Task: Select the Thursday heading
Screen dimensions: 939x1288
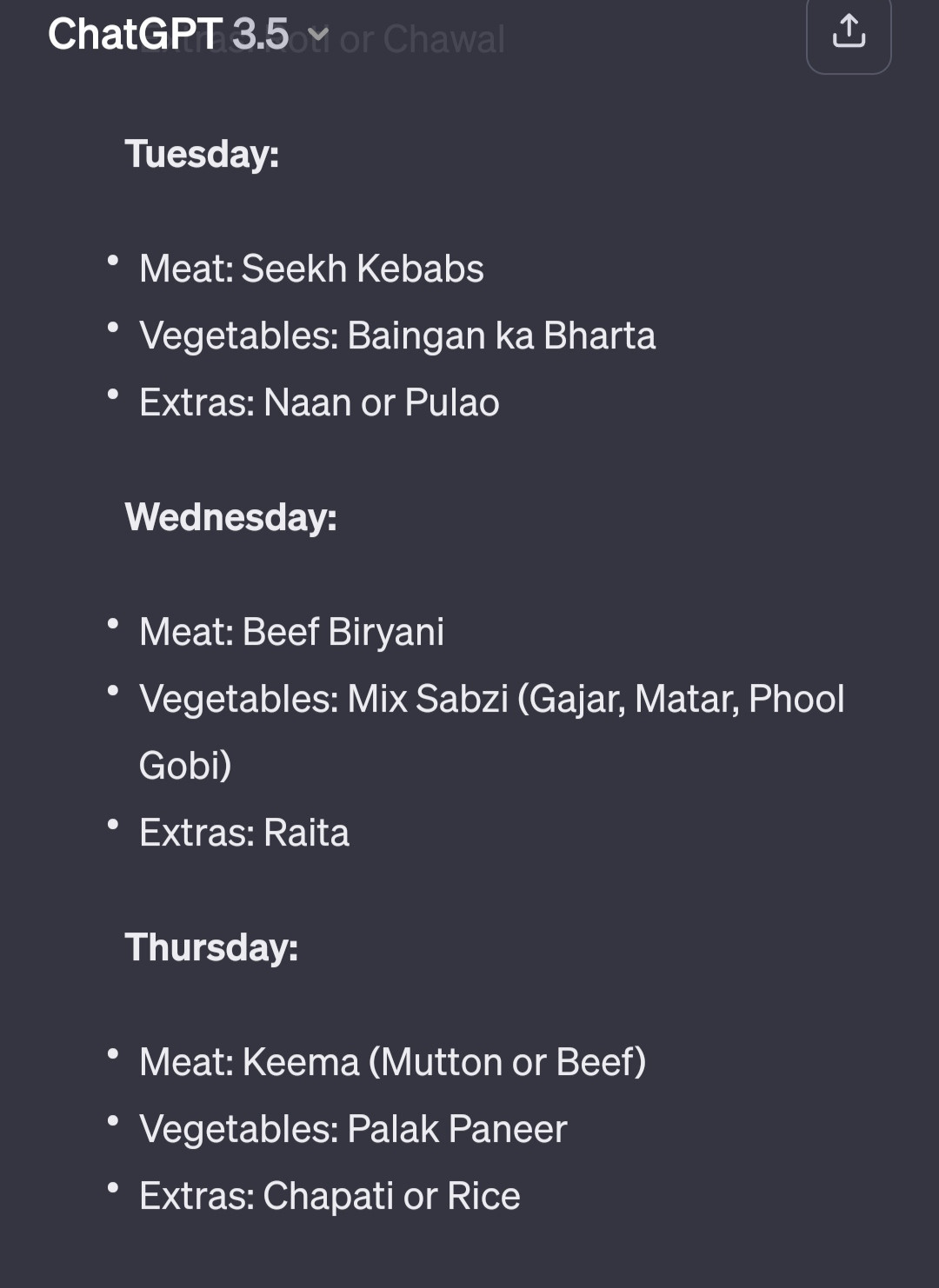Action: [211, 947]
